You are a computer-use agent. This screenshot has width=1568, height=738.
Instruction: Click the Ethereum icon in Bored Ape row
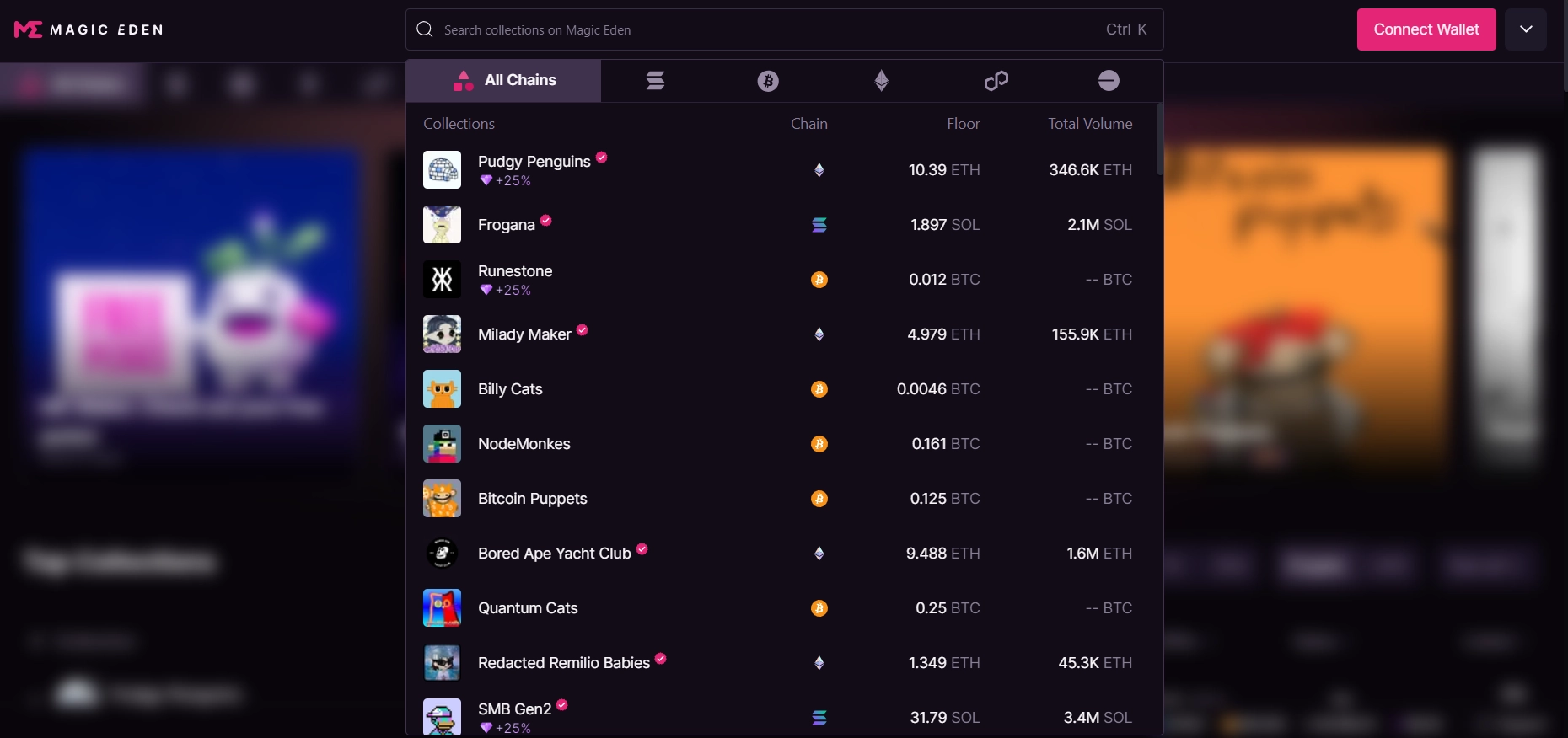click(819, 553)
